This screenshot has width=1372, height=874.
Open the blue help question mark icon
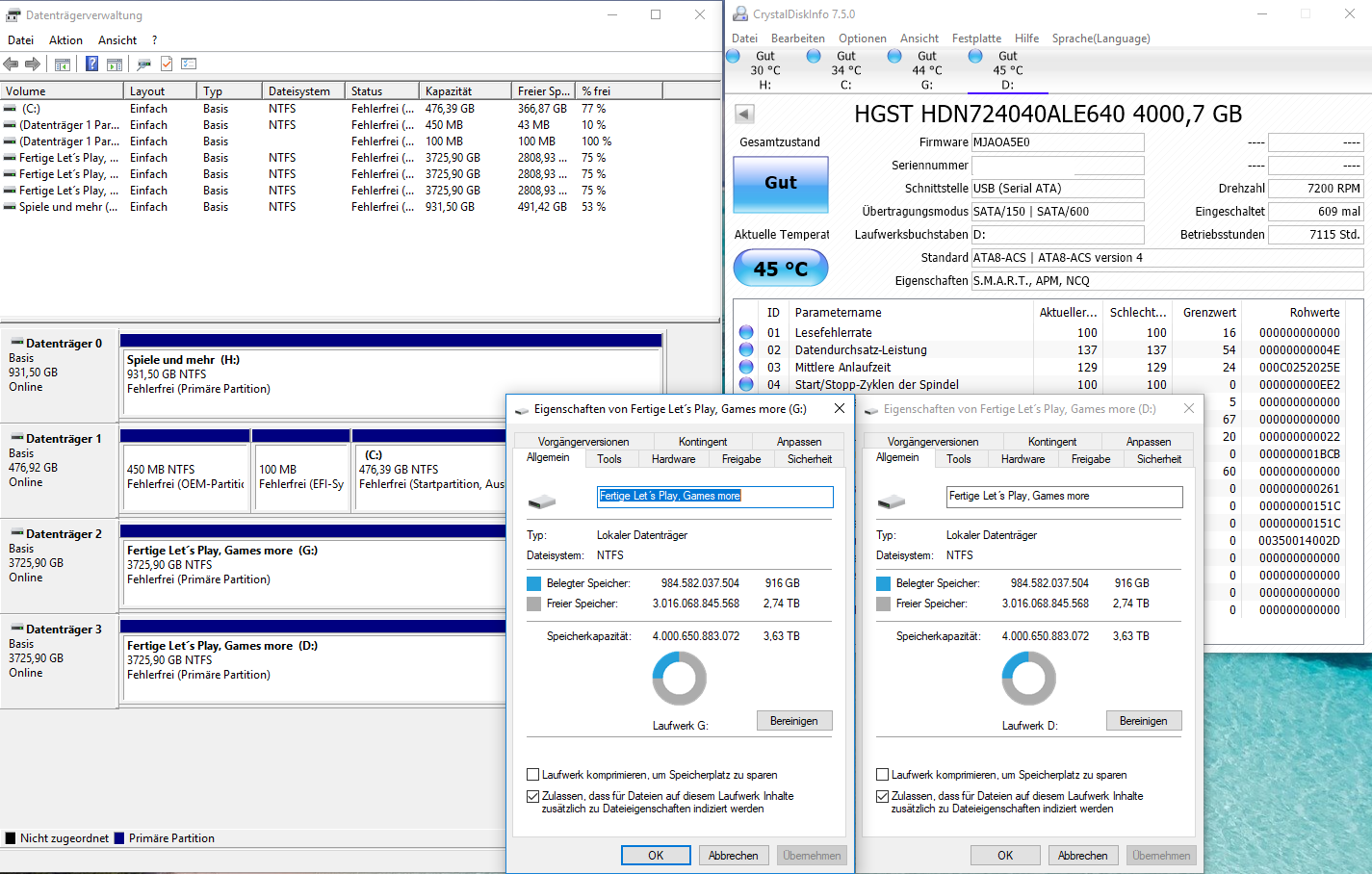(x=91, y=64)
